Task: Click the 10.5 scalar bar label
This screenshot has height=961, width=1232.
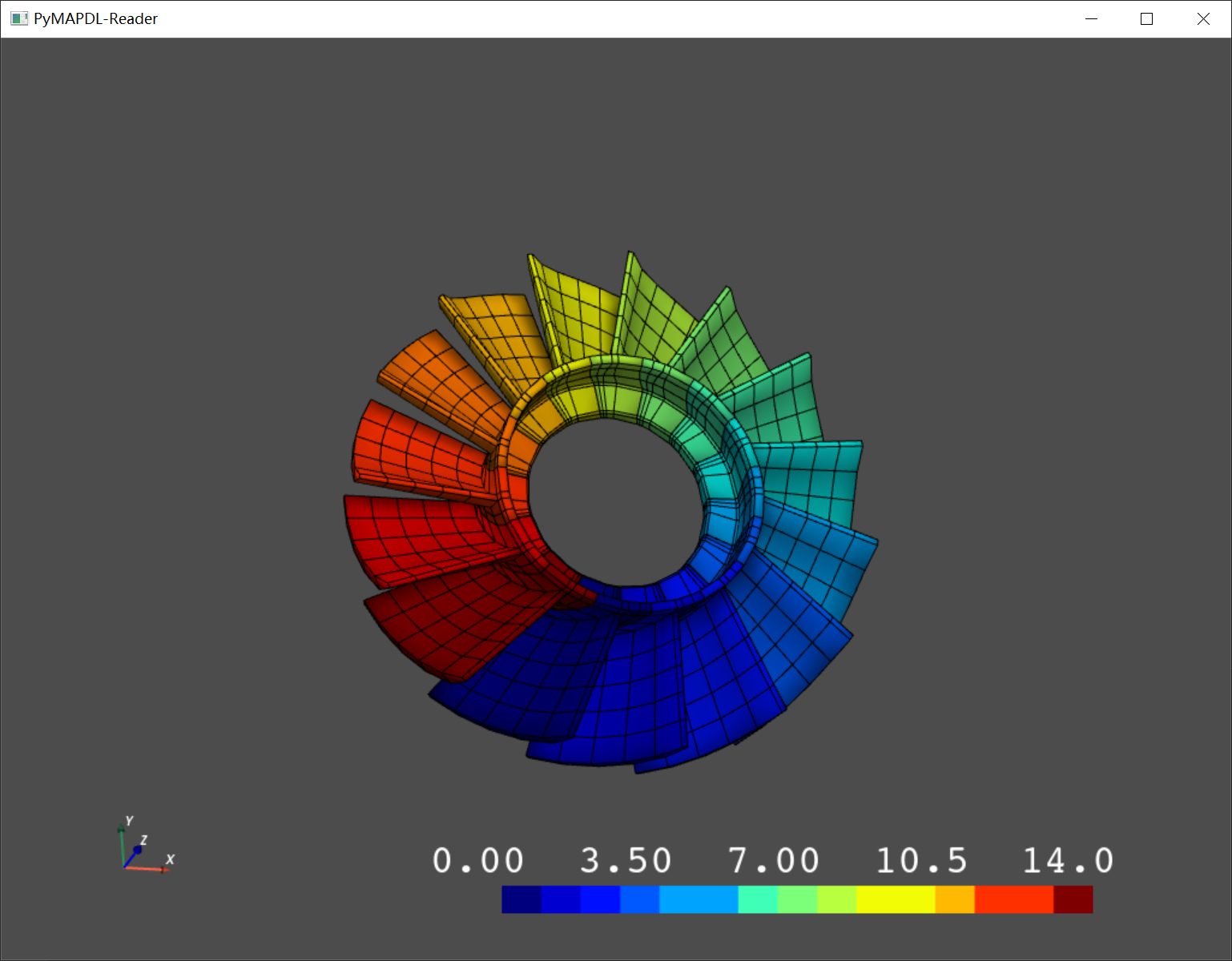Action: tap(921, 861)
